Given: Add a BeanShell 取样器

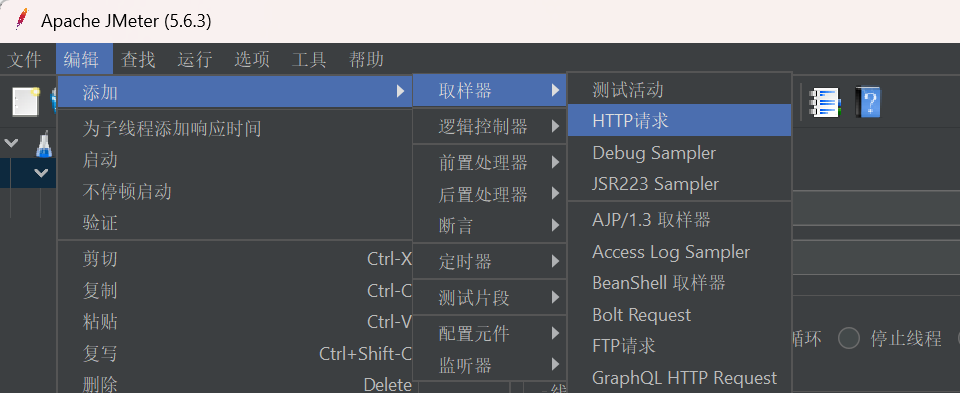Looking at the screenshot, I should point(680,283).
